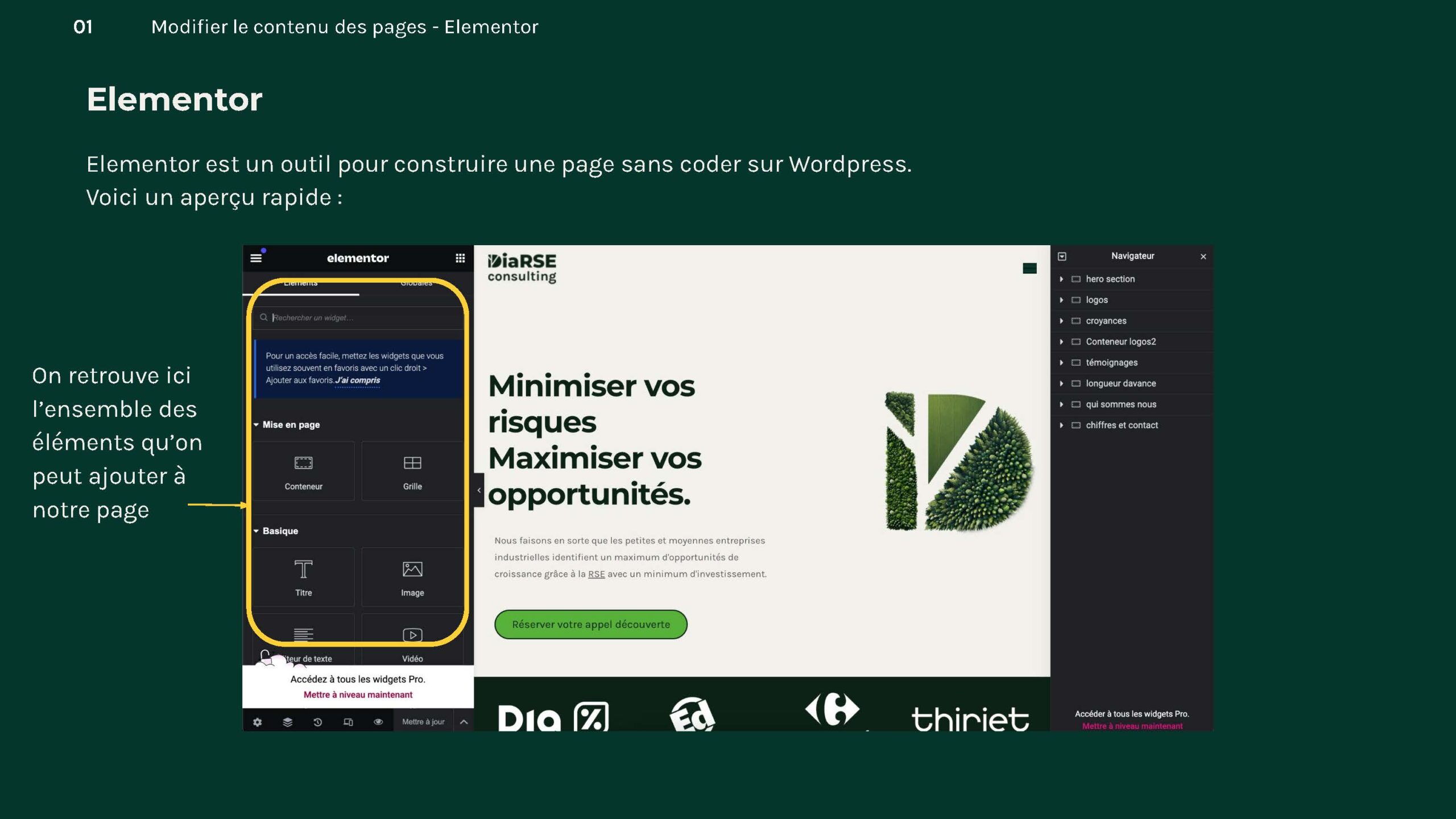Expand the qui sommes nous item

tap(1061, 404)
